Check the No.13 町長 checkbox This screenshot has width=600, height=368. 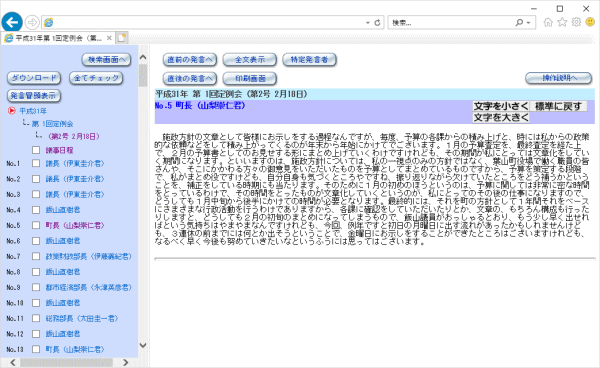(36, 349)
